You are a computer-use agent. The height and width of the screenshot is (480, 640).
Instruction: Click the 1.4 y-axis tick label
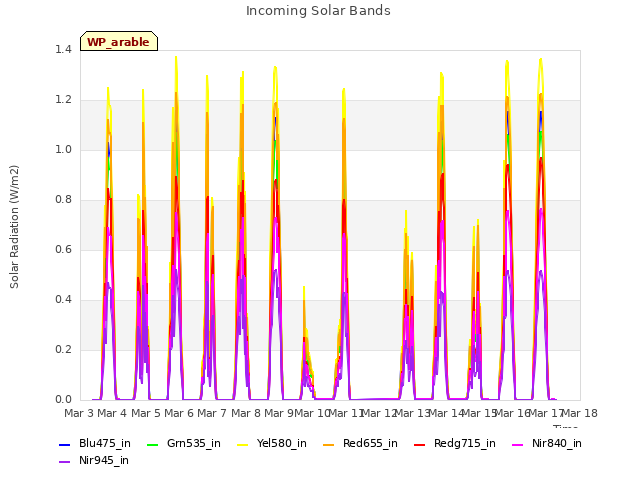click(63, 50)
